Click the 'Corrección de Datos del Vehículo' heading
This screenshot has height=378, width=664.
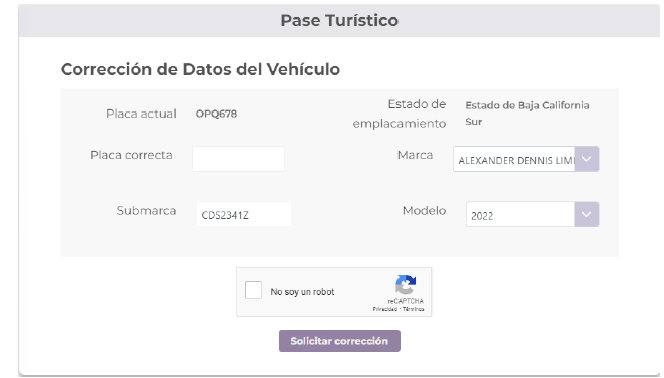pos(200,69)
